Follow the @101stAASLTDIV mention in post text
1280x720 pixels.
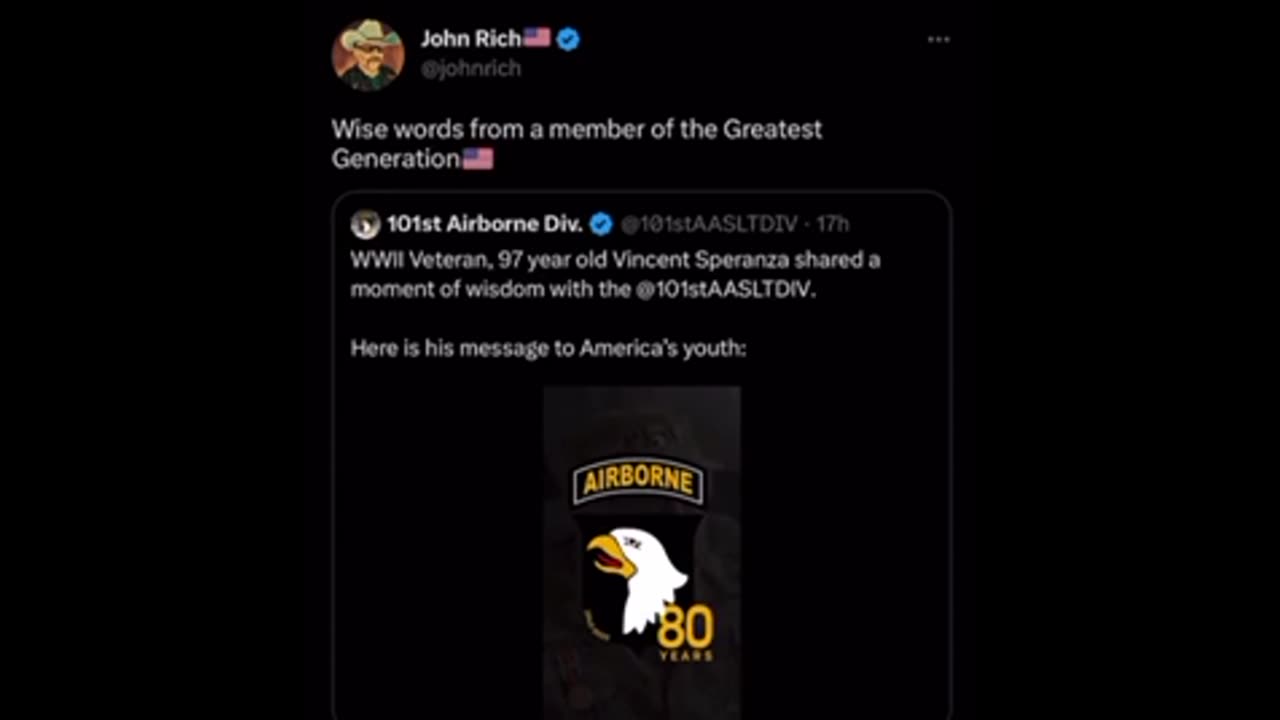[725, 290]
